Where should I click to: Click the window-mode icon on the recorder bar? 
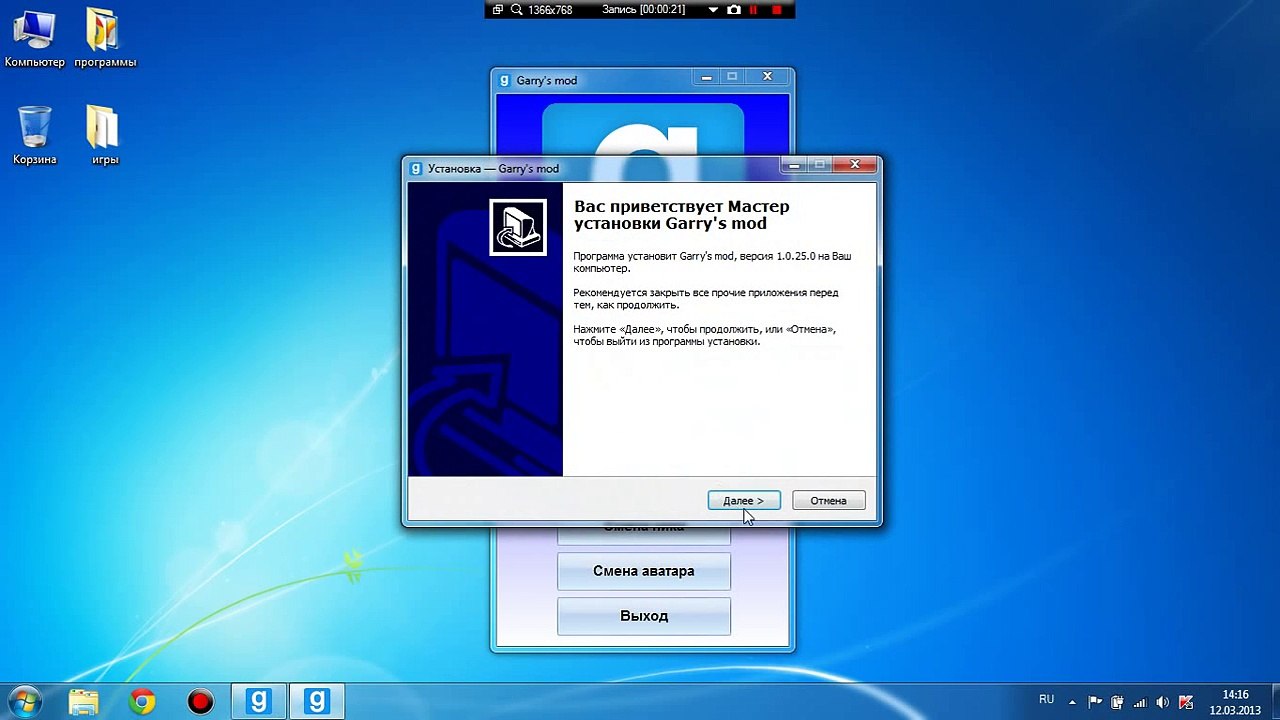point(498,9)
